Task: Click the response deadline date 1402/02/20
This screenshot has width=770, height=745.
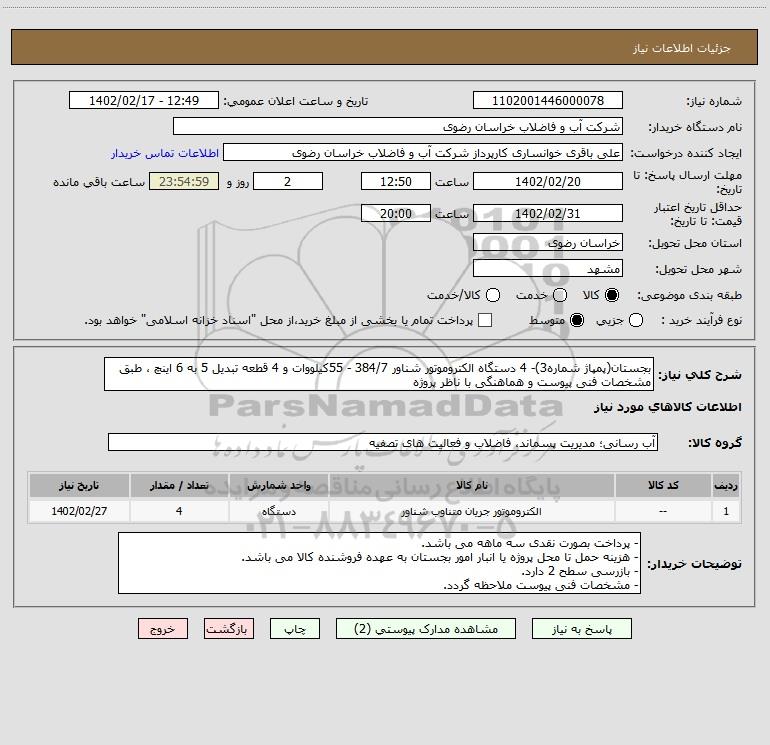Action: 548,181
